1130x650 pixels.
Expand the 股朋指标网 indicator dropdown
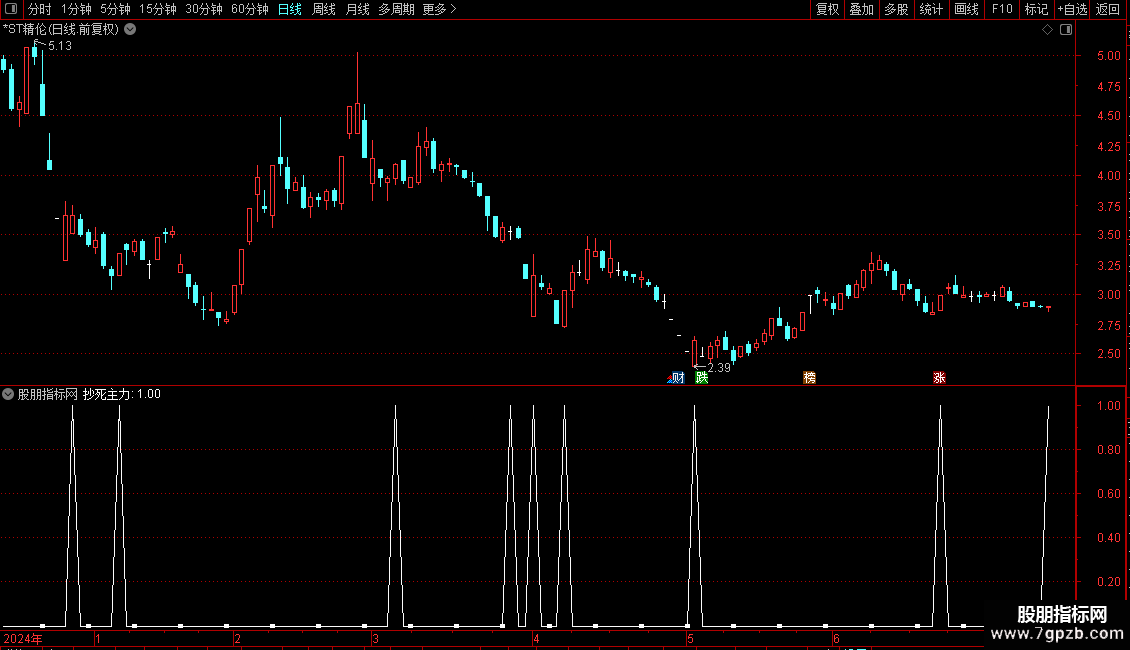8,394
